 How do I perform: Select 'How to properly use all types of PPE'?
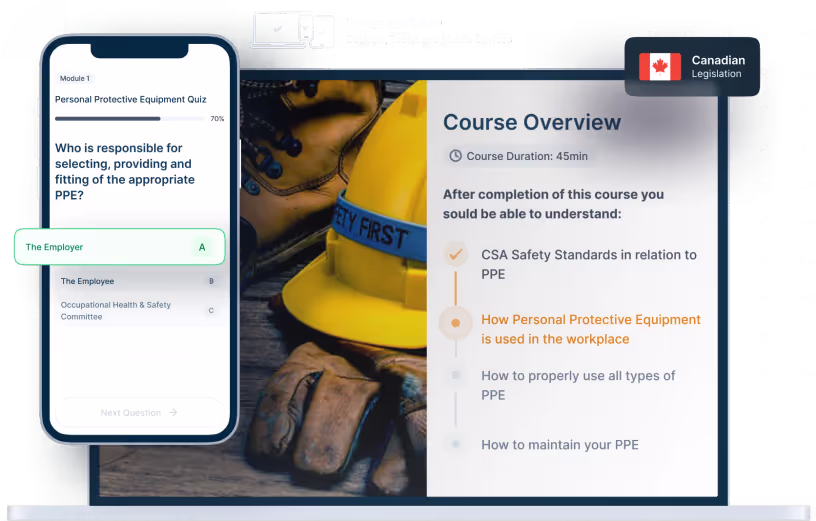578,385
